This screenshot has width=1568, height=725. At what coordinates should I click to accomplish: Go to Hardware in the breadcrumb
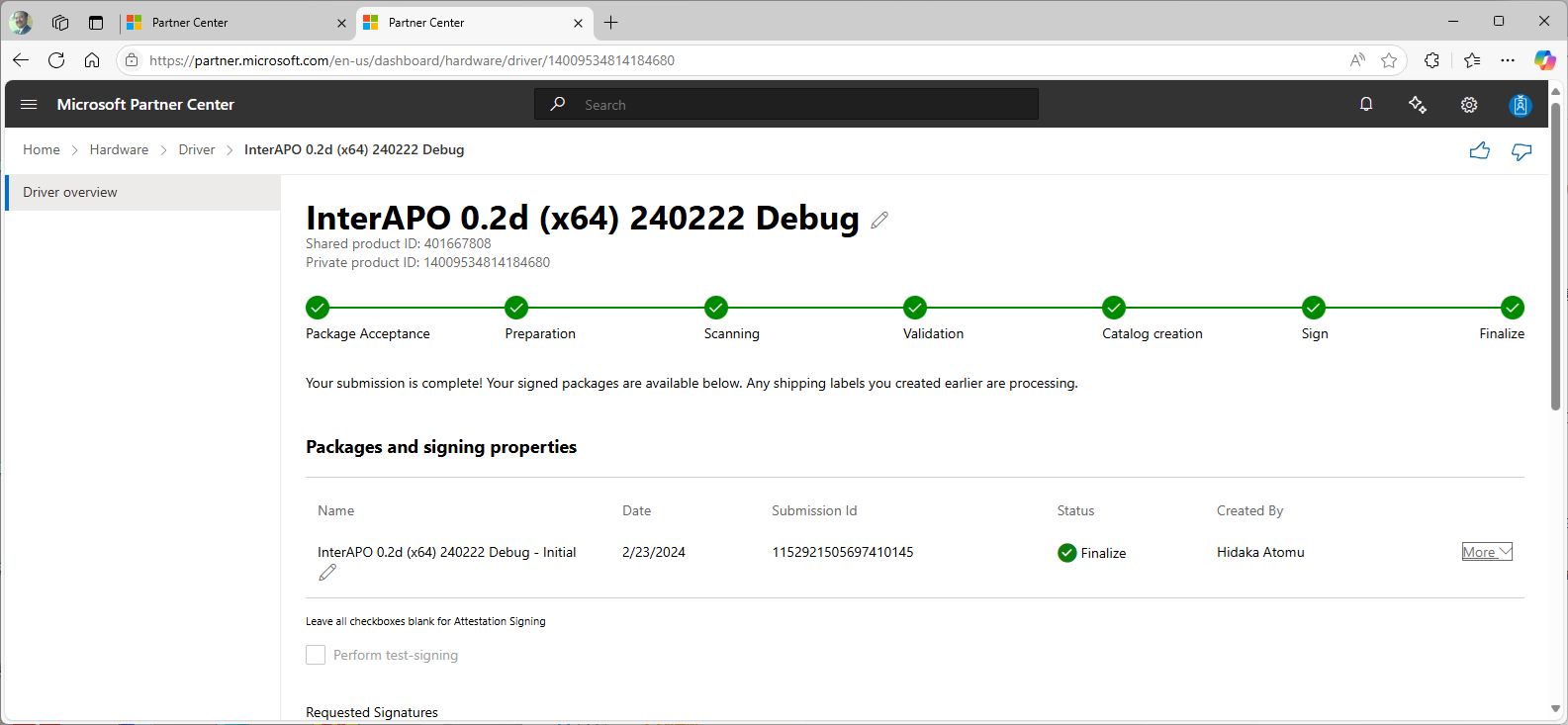(119, 149)
